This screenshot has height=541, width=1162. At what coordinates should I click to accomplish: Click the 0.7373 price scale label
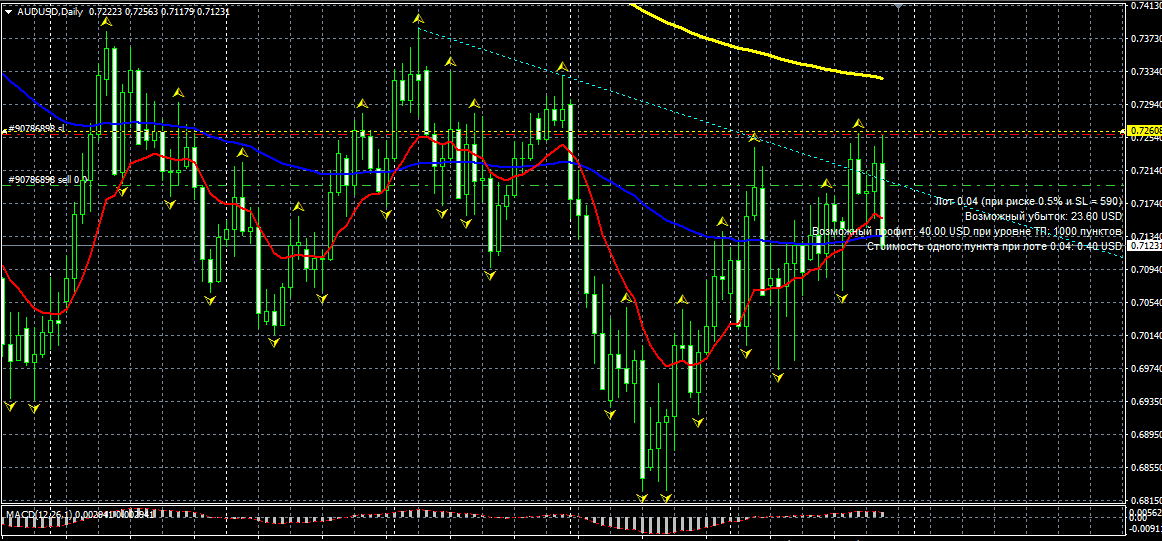click(1146, 39)
